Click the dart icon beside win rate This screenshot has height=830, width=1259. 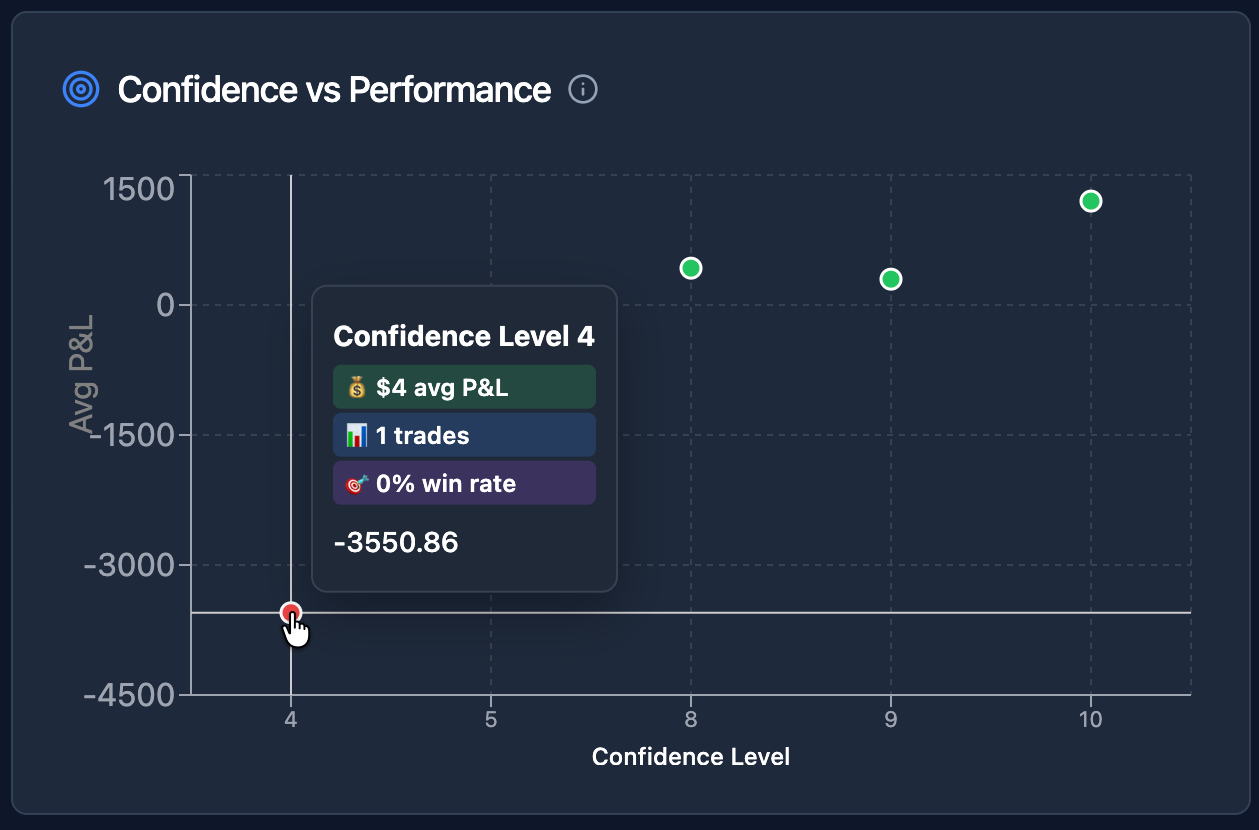[357, 484]
